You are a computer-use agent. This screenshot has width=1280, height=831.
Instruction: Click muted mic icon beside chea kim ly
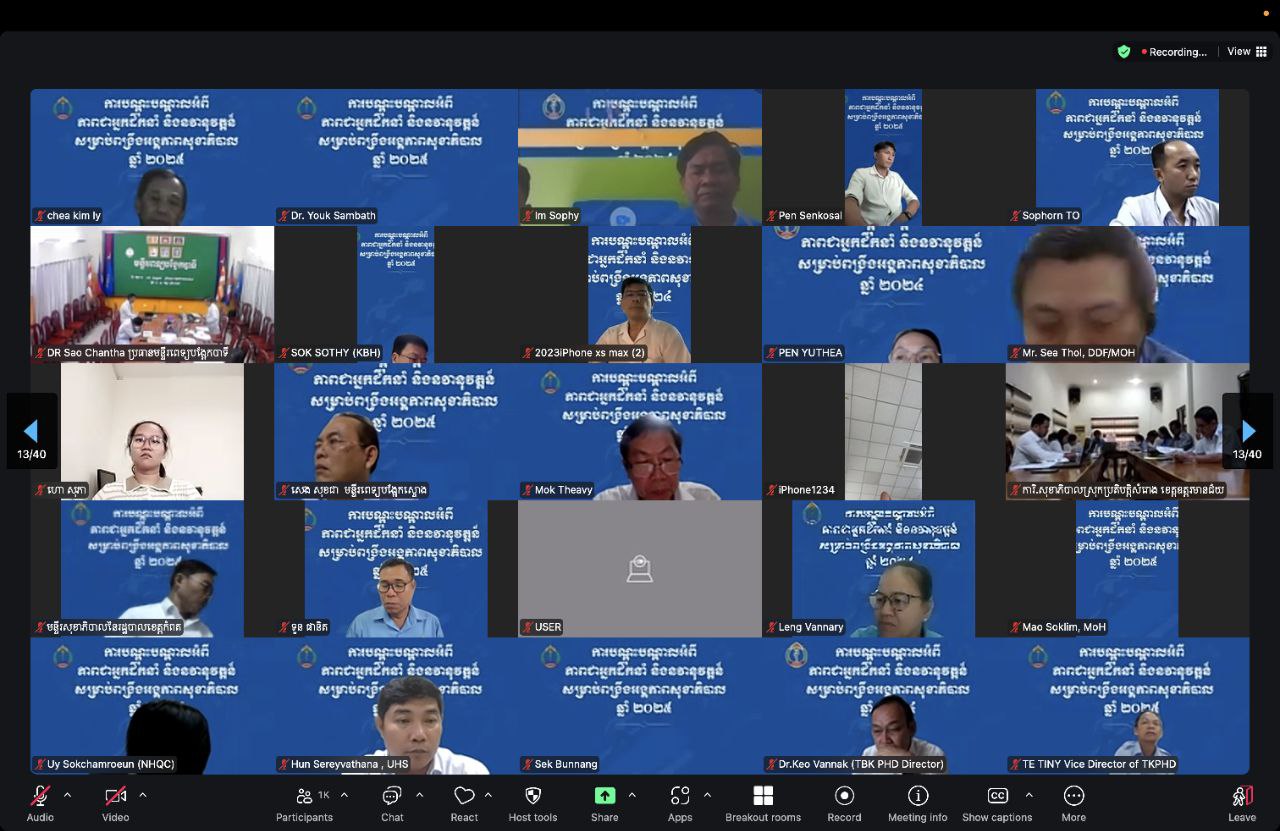pyautogui.click(x=40, y=216)
